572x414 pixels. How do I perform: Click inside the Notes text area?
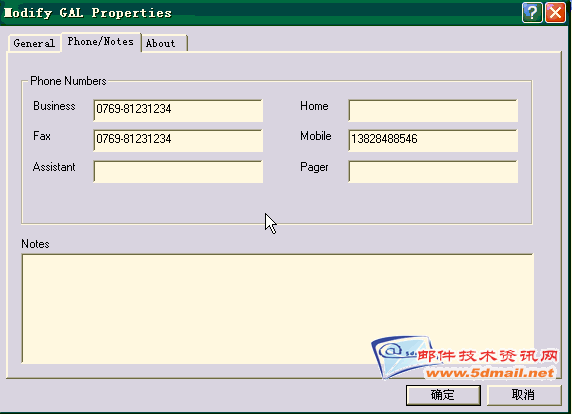277,308
